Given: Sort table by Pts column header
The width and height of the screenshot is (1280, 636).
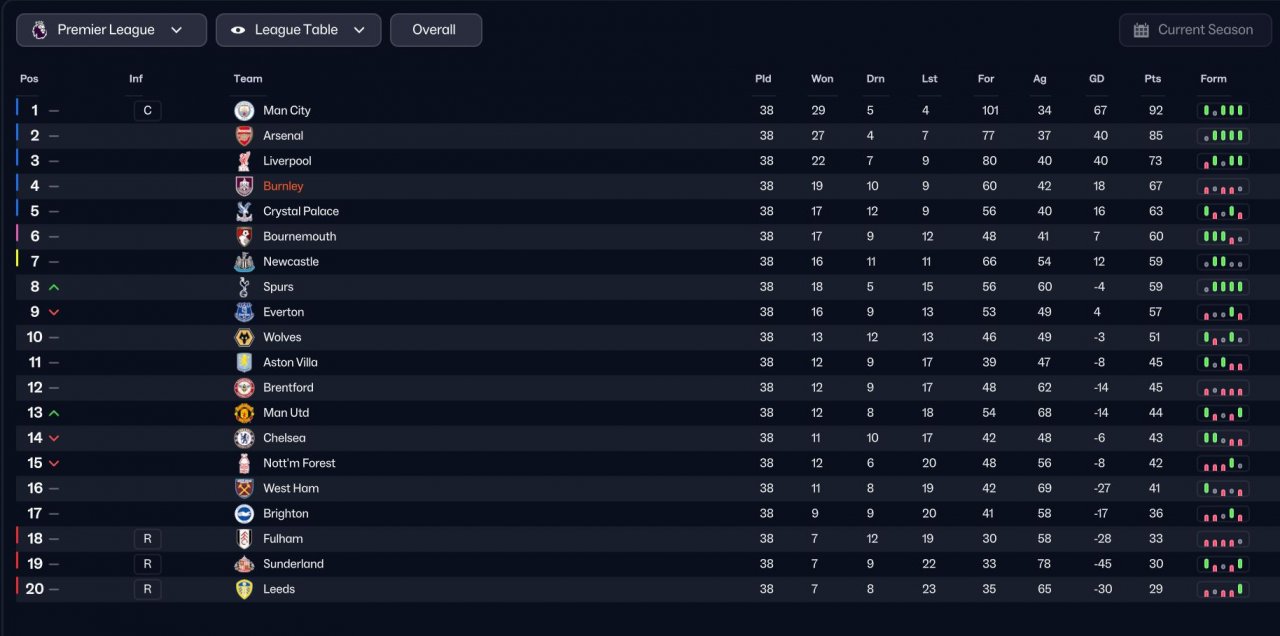Looking at the screenshot, I should click(1153, 79).
